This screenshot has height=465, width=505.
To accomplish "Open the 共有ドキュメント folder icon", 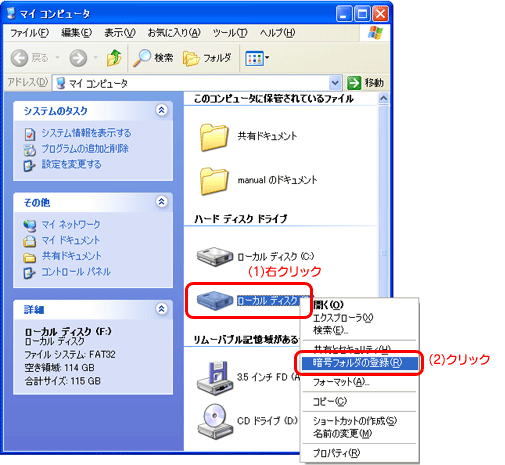I will click(x=214, y=137).
